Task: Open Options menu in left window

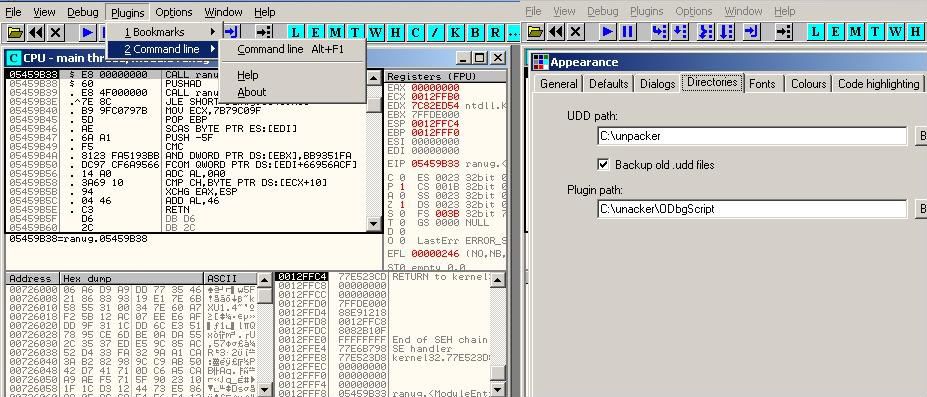Action: click(x=174, y=12)
